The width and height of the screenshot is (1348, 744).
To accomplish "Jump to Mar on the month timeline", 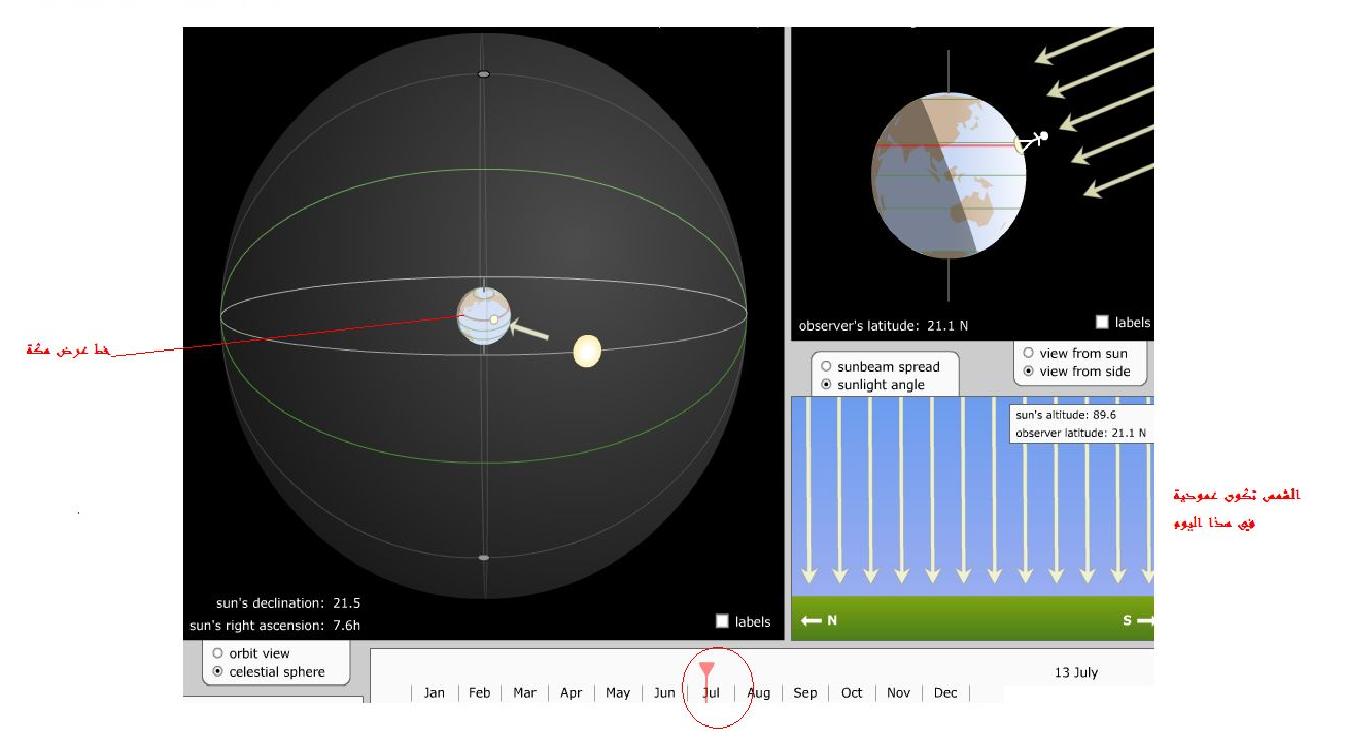I will [525, 693].
